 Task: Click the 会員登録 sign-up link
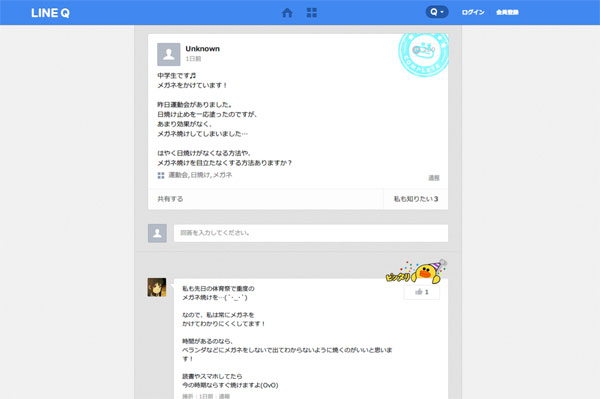pyautogui.click(x=507, y=12)
